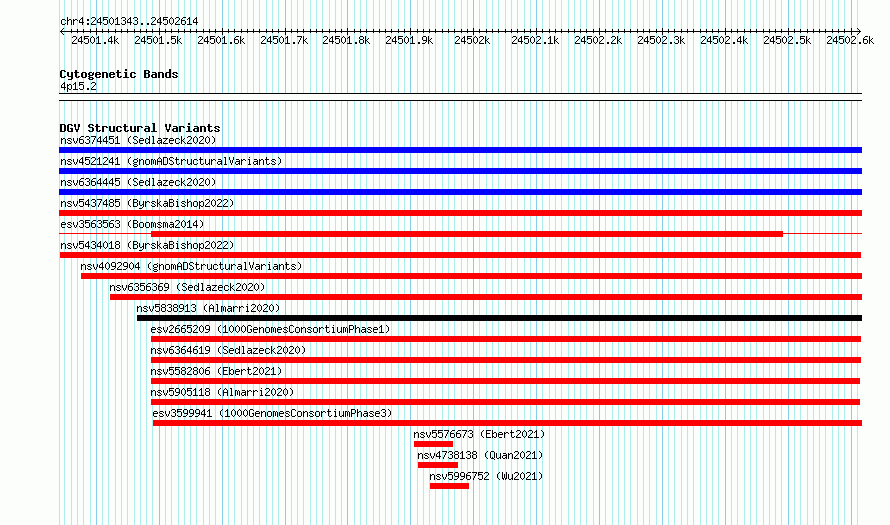This screenshot has width=890, height=525.
Task: Click ruler position 24501.6k
Action: tap(221, 40)
